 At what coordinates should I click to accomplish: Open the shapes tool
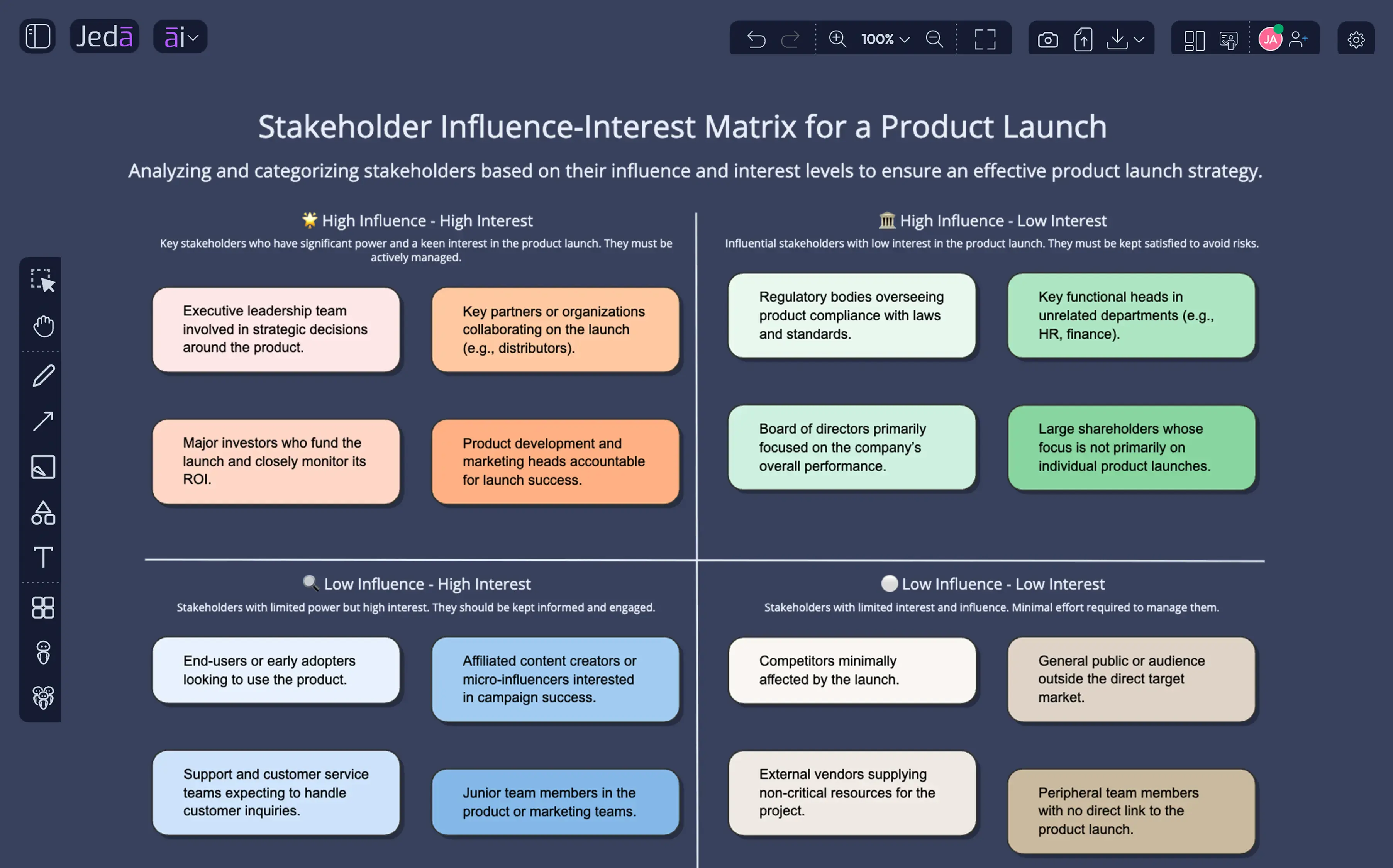43,513
